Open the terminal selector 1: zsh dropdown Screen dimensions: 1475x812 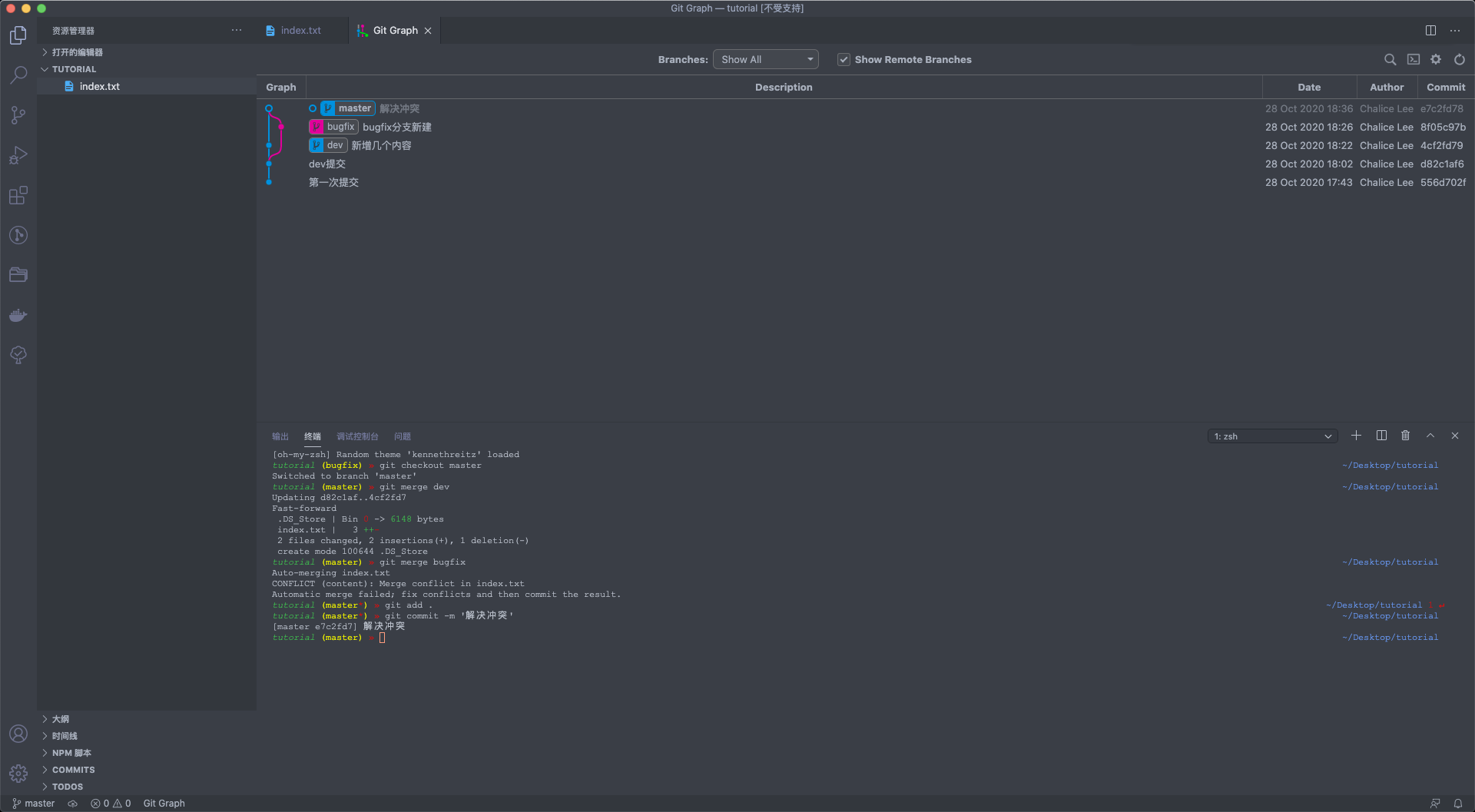pos(1272,436)
